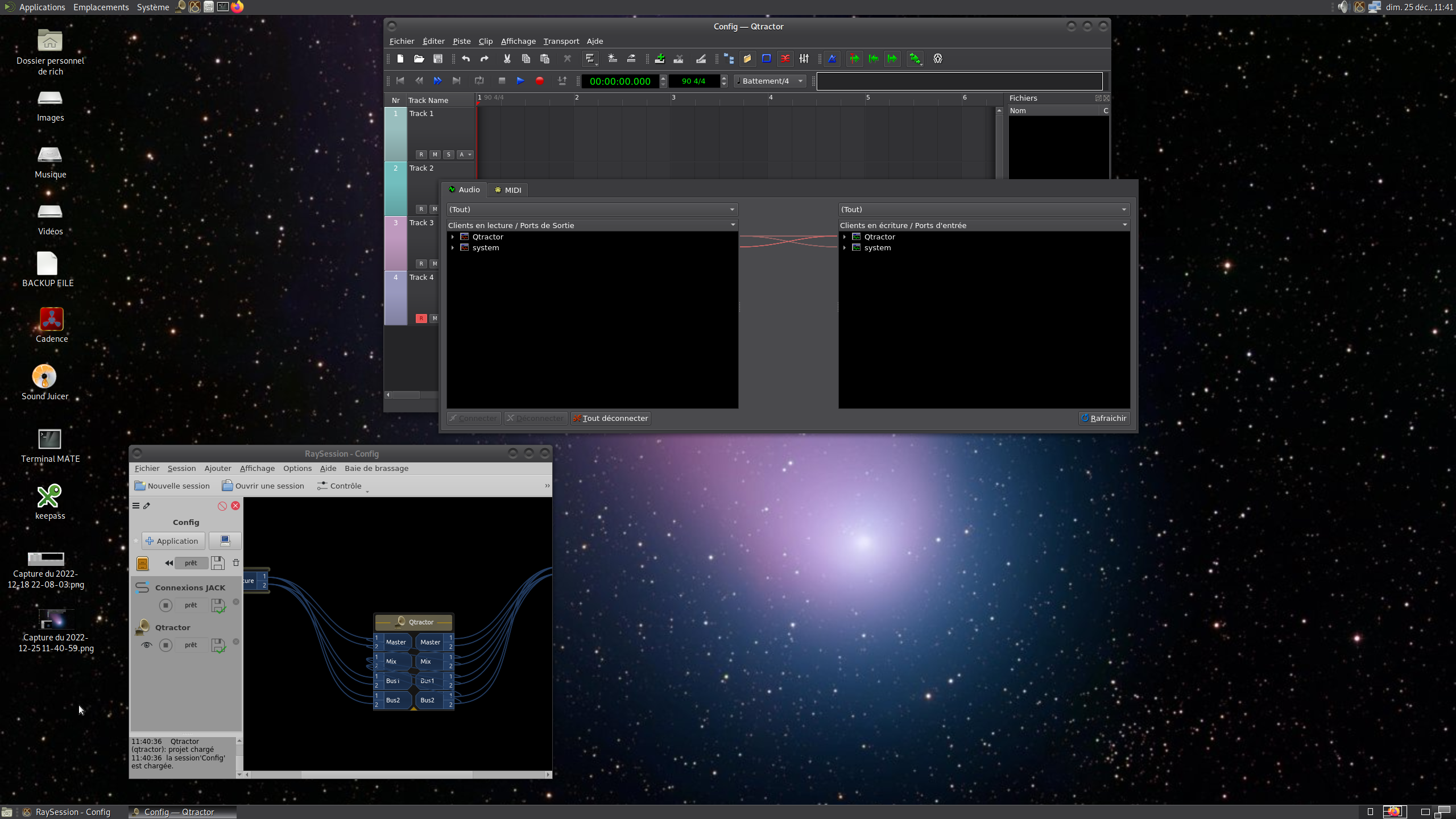Click the Nouvelle session button
The image size is (1456, 819).
coord(172,486)
